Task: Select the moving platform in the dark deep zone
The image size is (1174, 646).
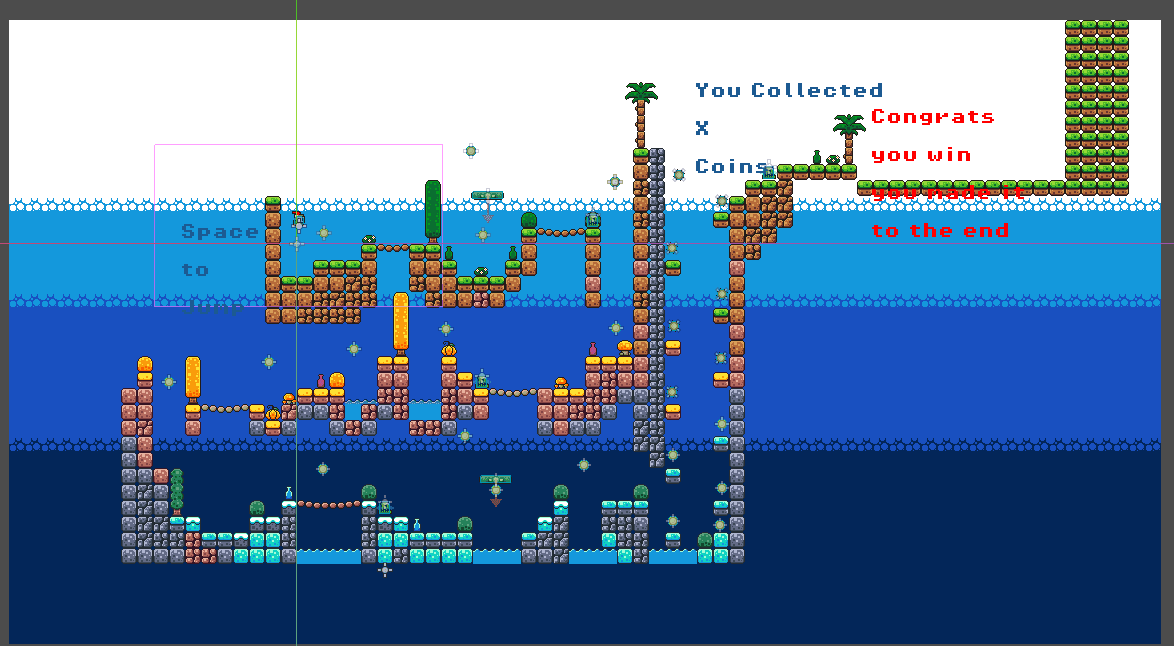Action: 496,479
